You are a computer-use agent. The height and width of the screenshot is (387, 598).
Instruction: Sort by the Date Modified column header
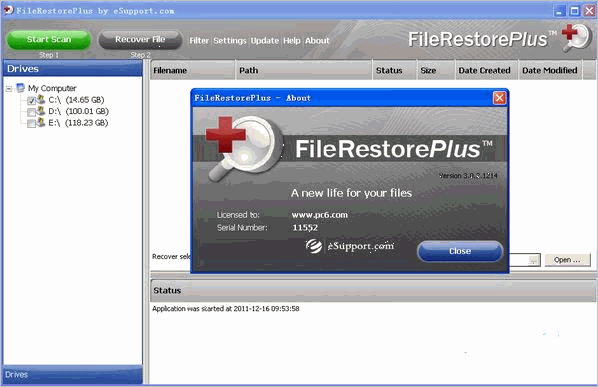coord(550,70)
